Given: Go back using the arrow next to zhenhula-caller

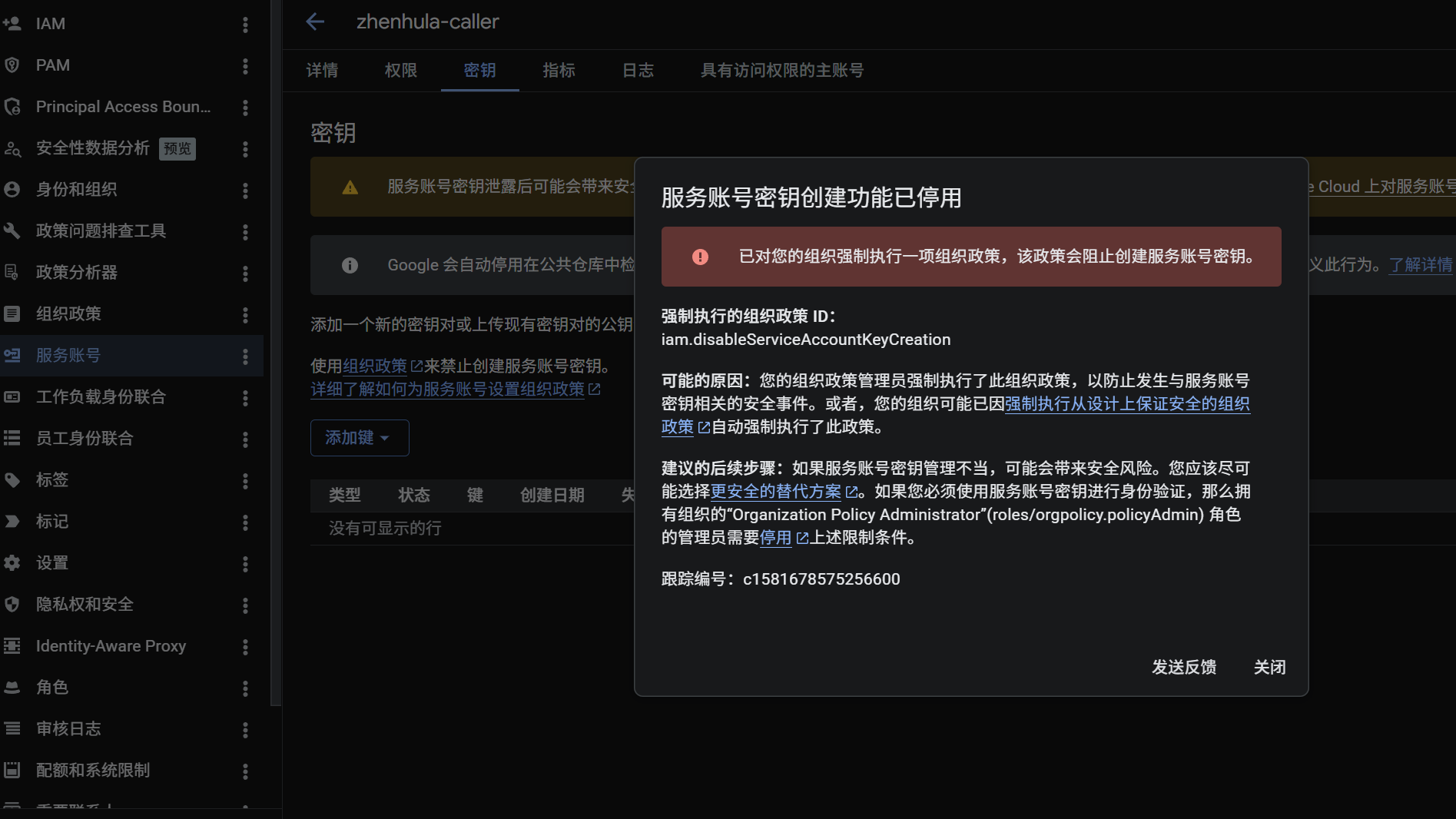Looking at the screenshot, I should click(x=315, y=22).
